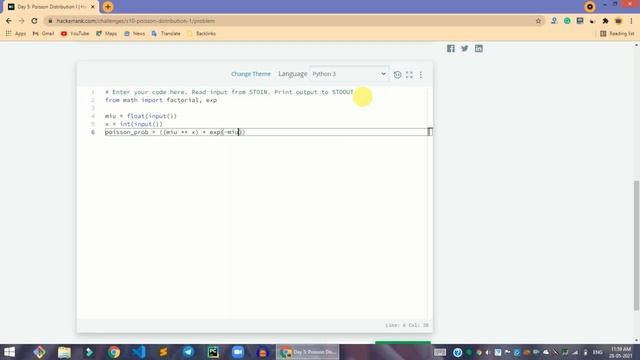Open Sublime Text from taskbar
The image size is (640, 360).
tap(164, 352)
